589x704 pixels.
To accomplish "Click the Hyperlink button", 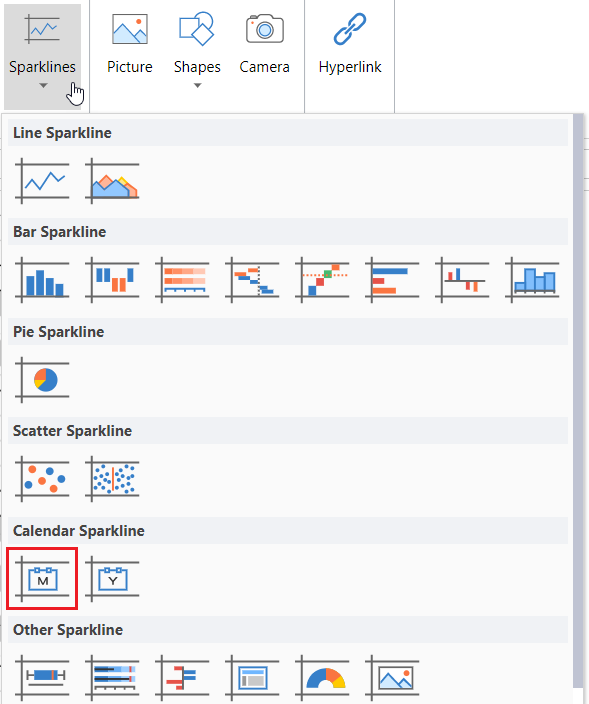I will pyautogui.click(x=350, y=44).
